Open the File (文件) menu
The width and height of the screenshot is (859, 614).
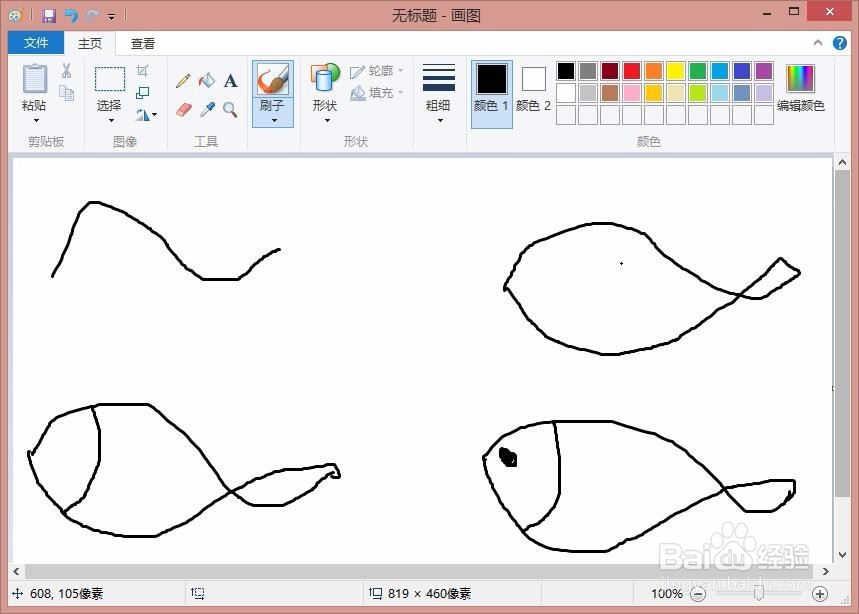pos(36,43)
